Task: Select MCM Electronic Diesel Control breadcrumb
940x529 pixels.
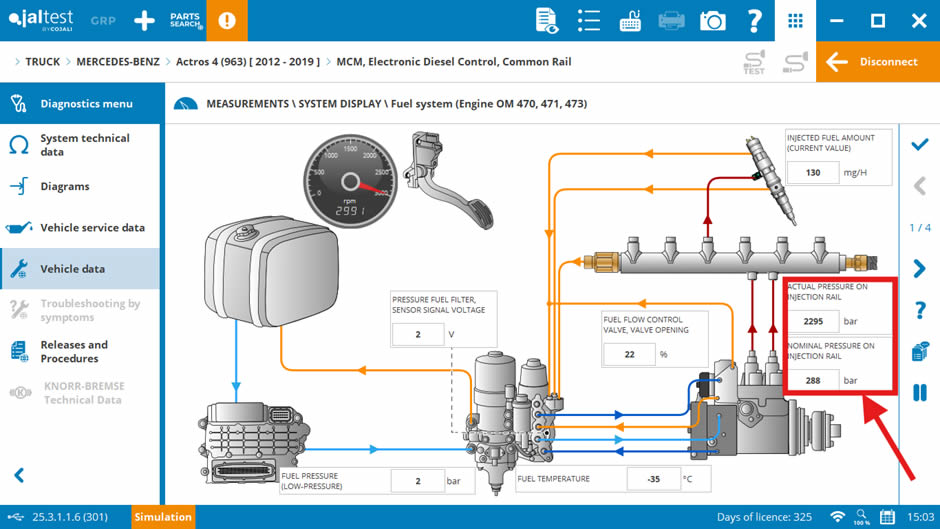Action: (454, 62)
